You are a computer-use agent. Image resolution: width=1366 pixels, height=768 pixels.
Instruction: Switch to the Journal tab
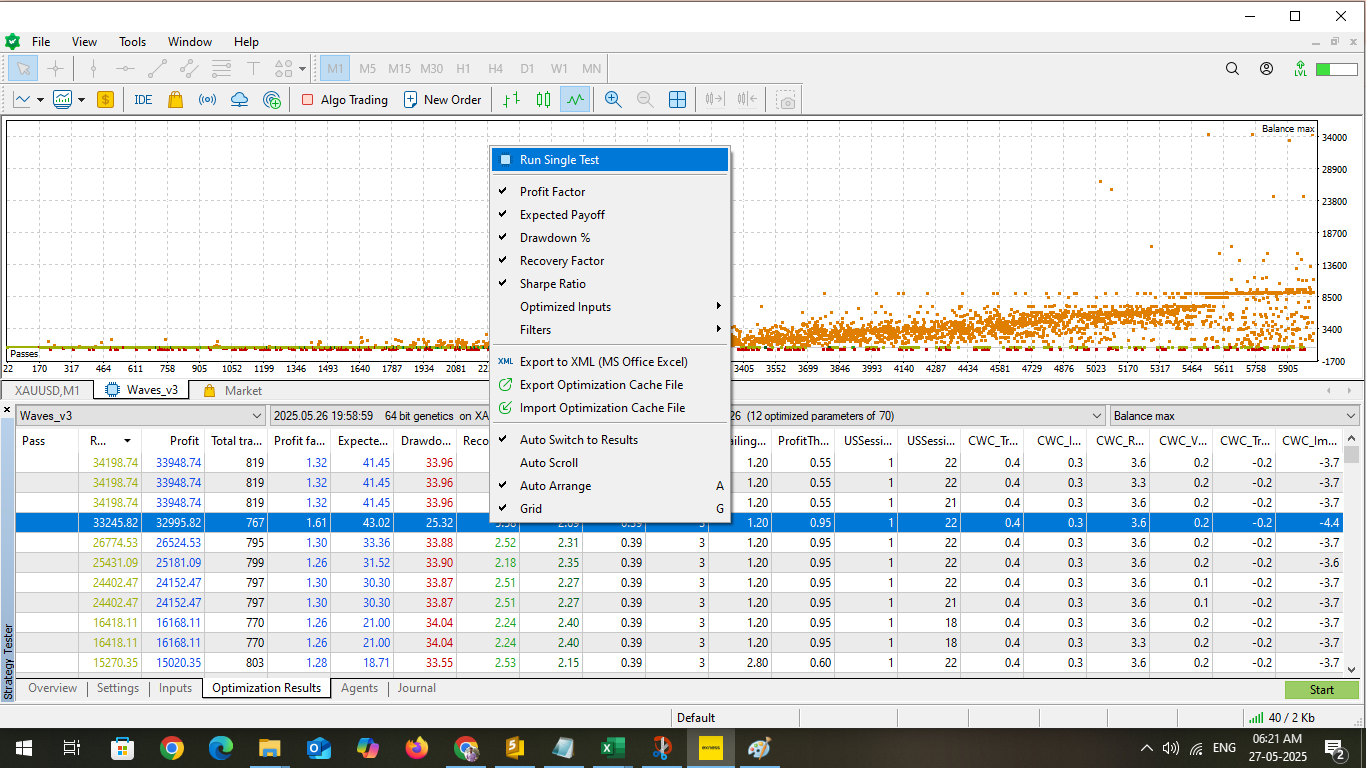tap(416, 688)
